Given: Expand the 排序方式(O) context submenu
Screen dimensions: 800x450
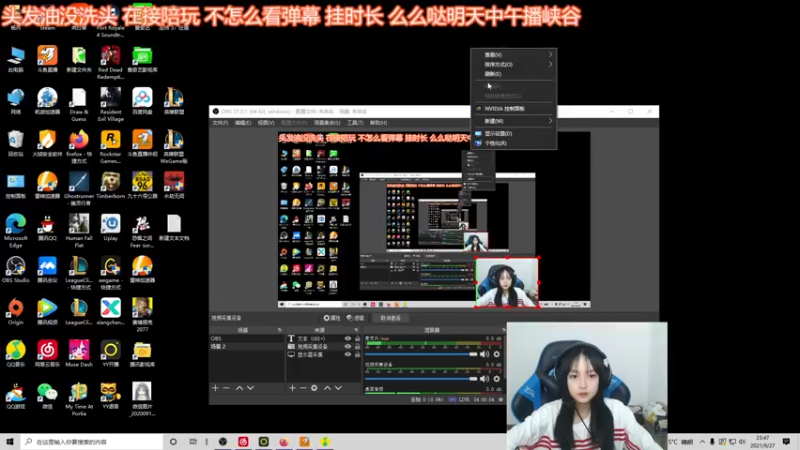Looking at the screenshot, I should pyautogui.click(x=514, y=64).
